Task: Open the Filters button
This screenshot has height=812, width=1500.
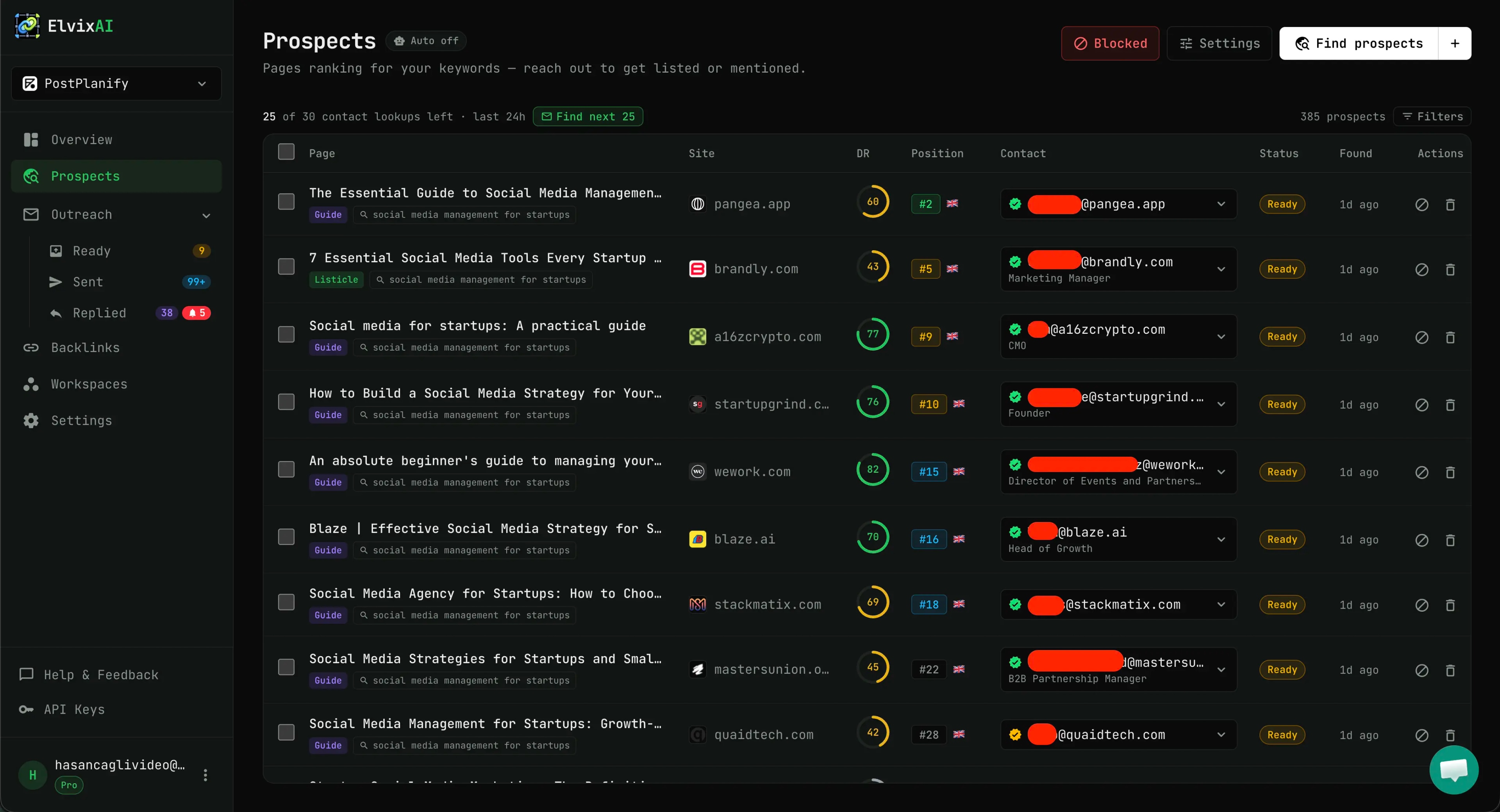Action: coord(1432,116)
